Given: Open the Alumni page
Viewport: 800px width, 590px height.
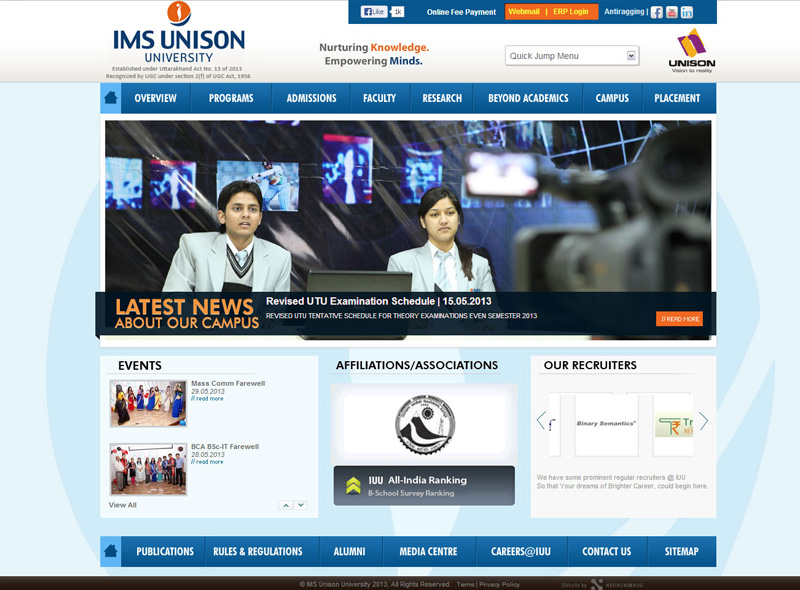Looking at the screenshot, I should click(x=349, y=551).
